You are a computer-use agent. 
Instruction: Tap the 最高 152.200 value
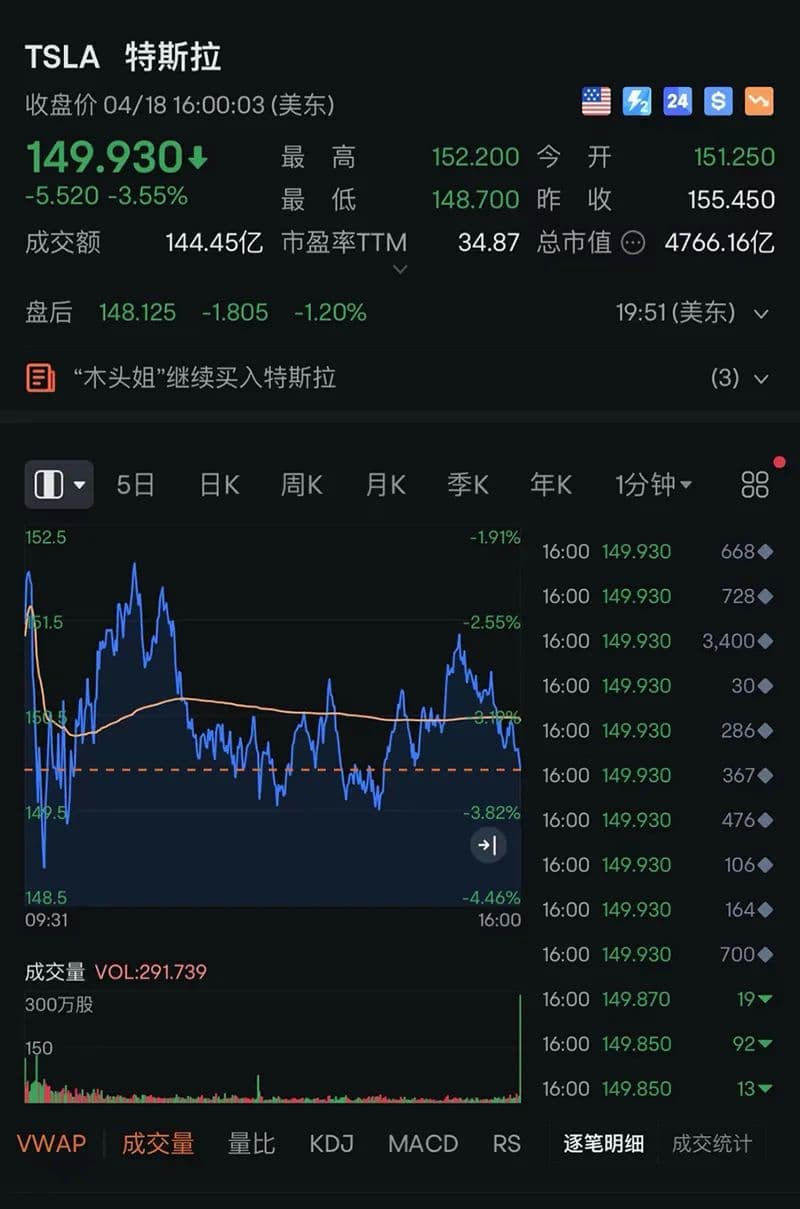475,157
